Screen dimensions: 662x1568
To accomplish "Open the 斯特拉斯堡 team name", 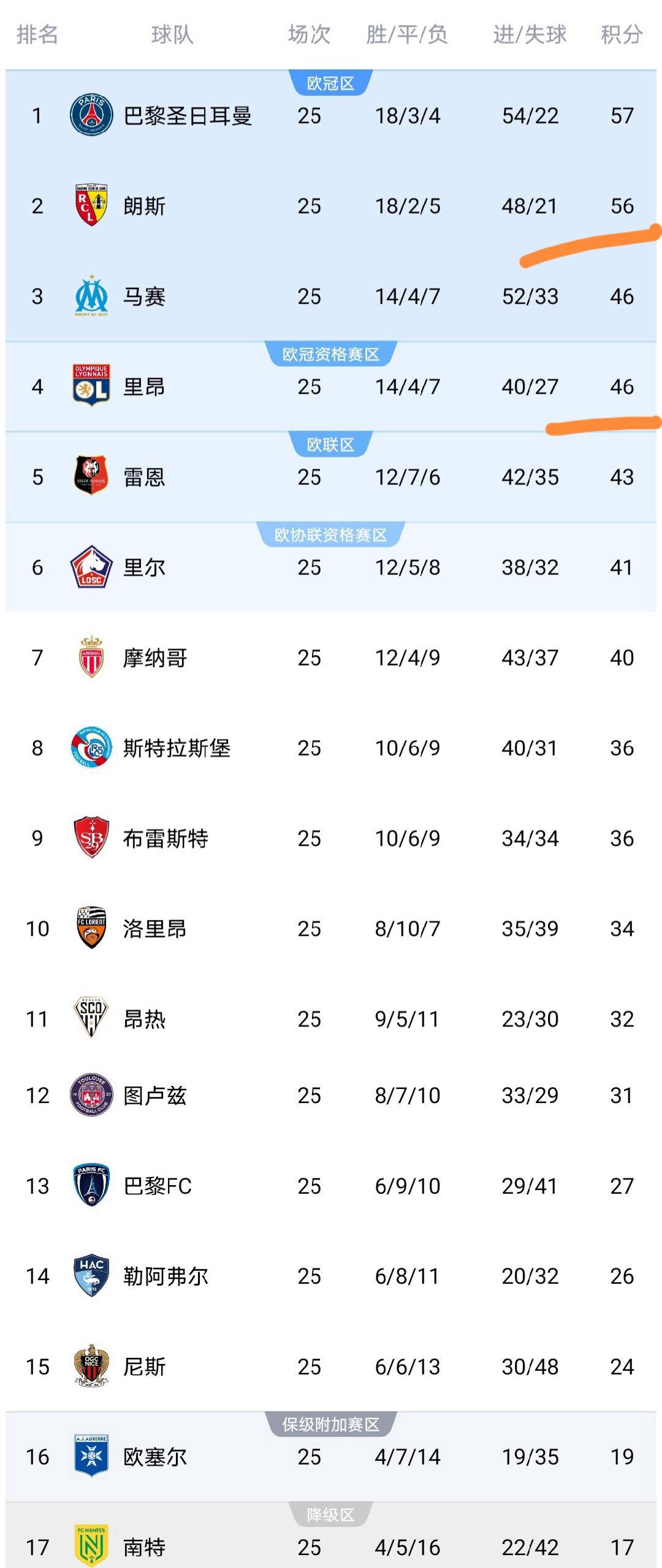I will (x=177, y=748).
